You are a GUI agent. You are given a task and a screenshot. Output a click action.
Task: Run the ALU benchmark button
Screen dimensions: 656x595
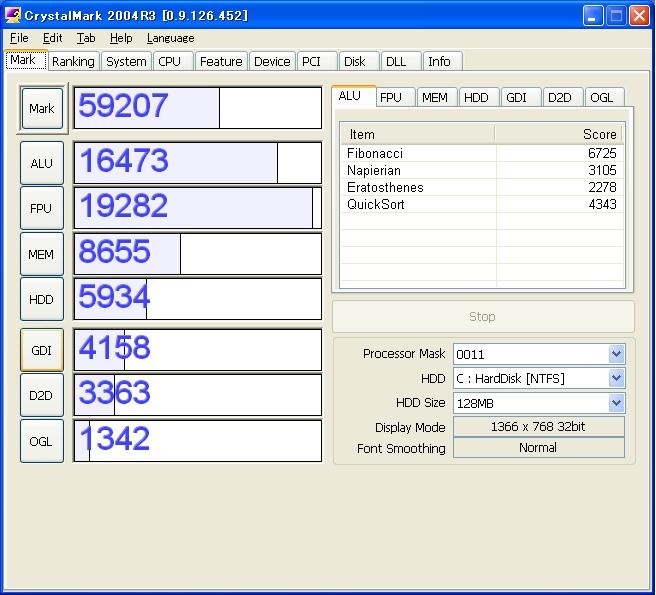[42, 163]
